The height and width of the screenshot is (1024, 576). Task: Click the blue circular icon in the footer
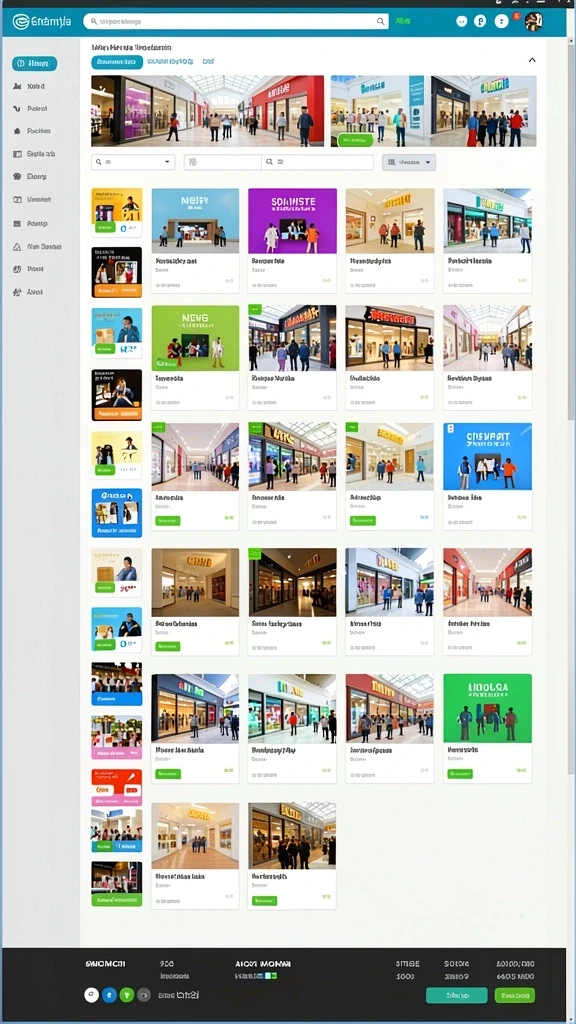[x=110, y=995]
